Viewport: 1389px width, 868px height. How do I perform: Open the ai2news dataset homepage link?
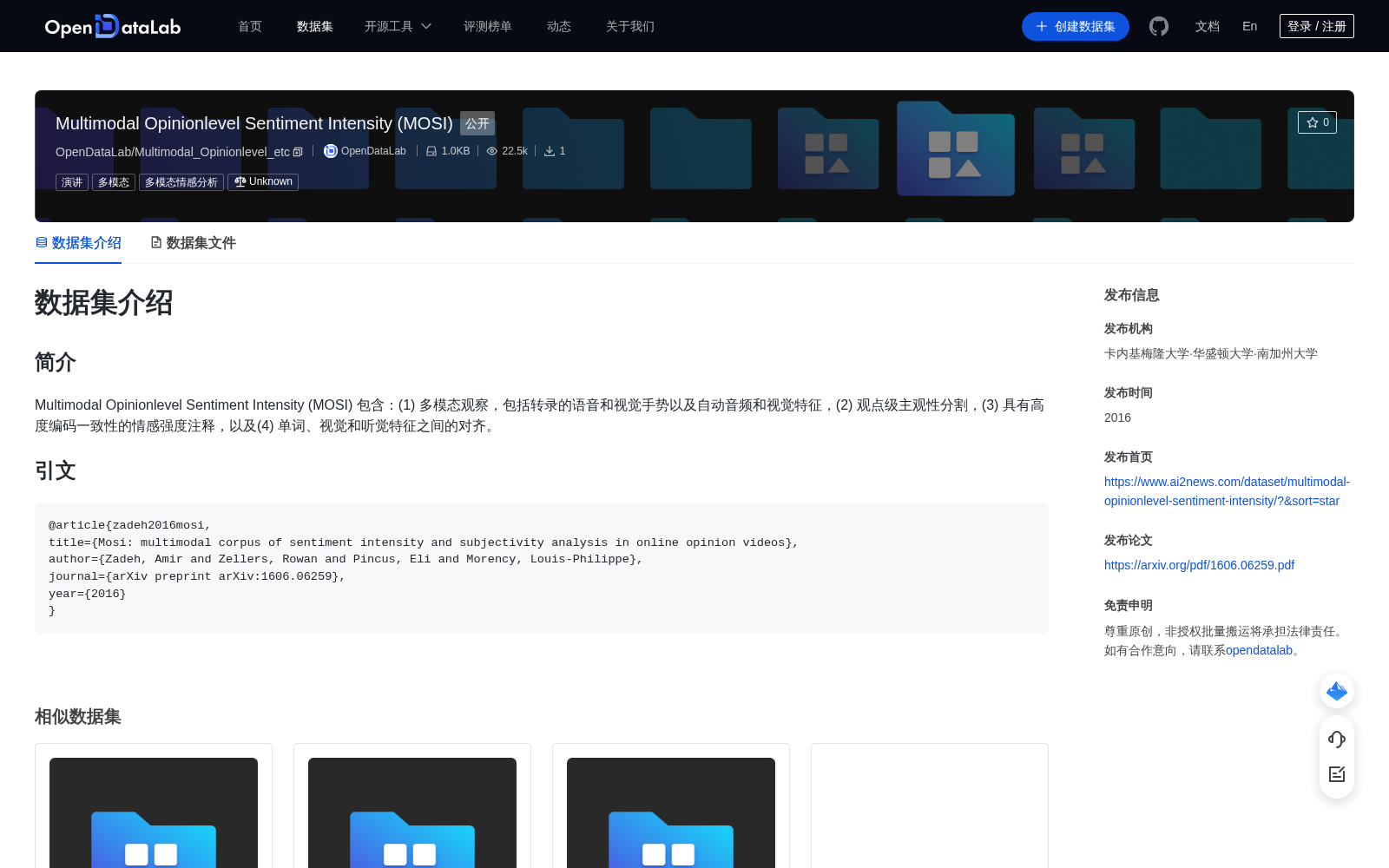coord(1227,491)
